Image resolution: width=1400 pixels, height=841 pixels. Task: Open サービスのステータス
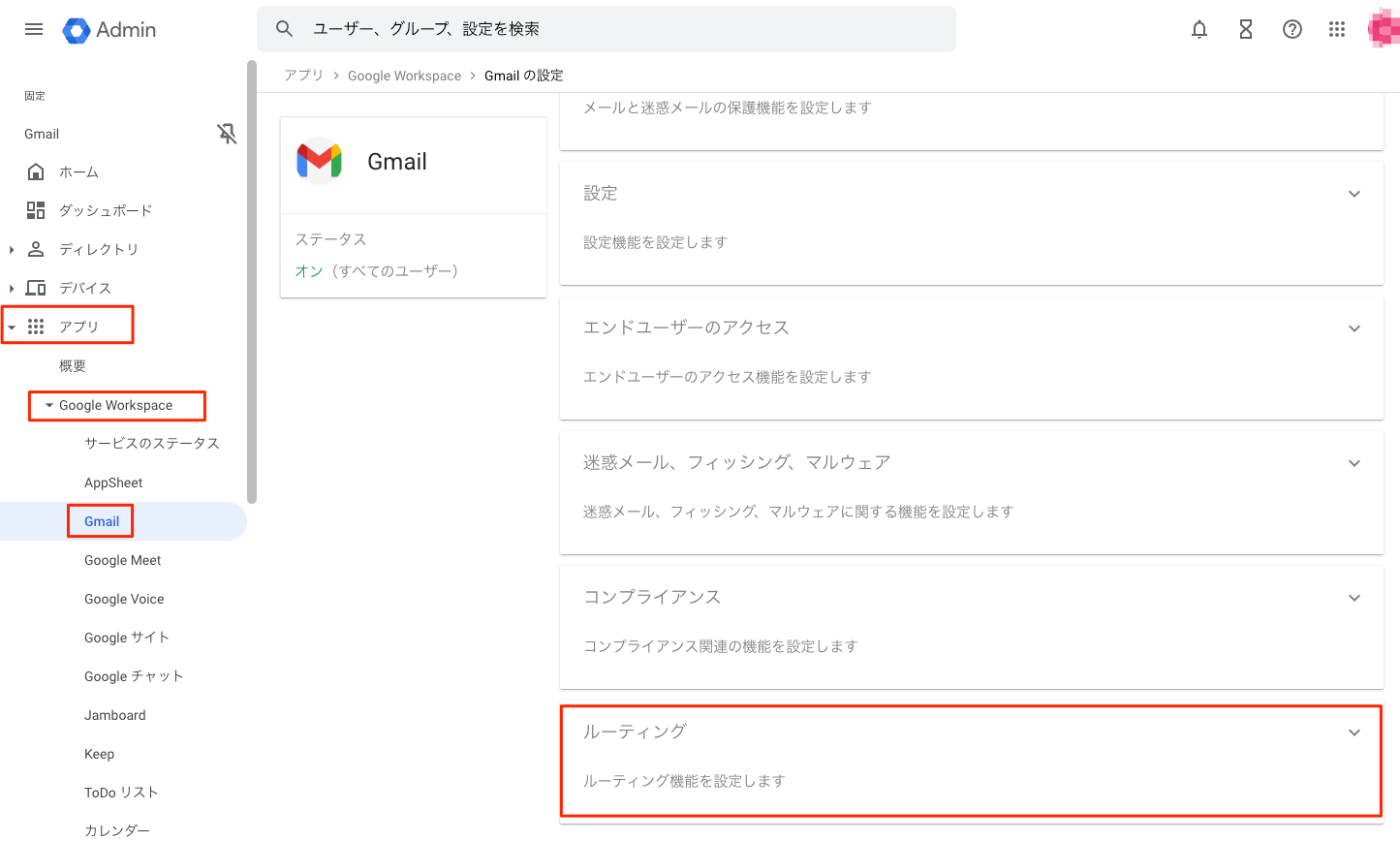click(x=152, y=443)
